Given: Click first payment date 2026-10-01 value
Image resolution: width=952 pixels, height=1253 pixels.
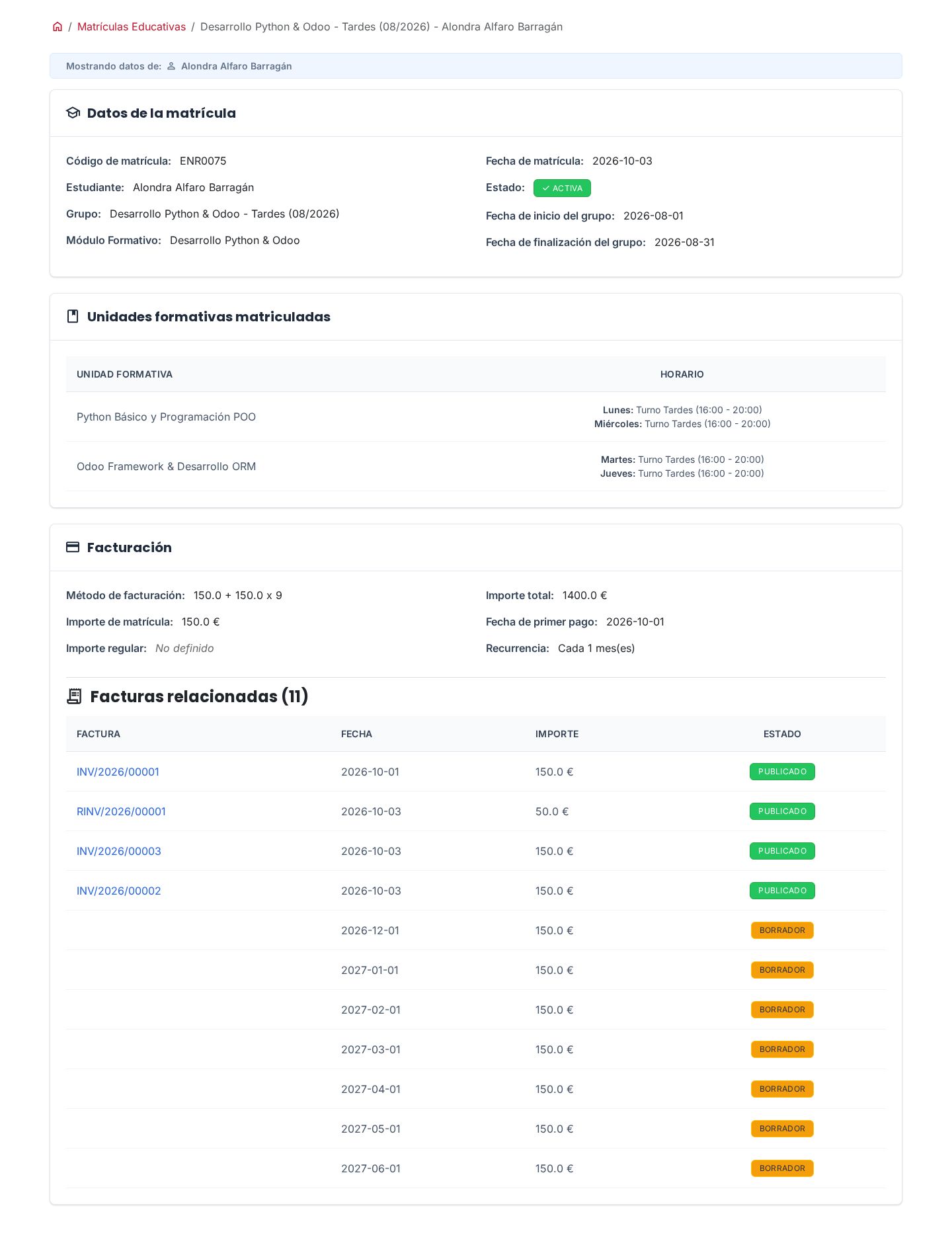Looking at the screenshot, I should [x=635, y=622].
